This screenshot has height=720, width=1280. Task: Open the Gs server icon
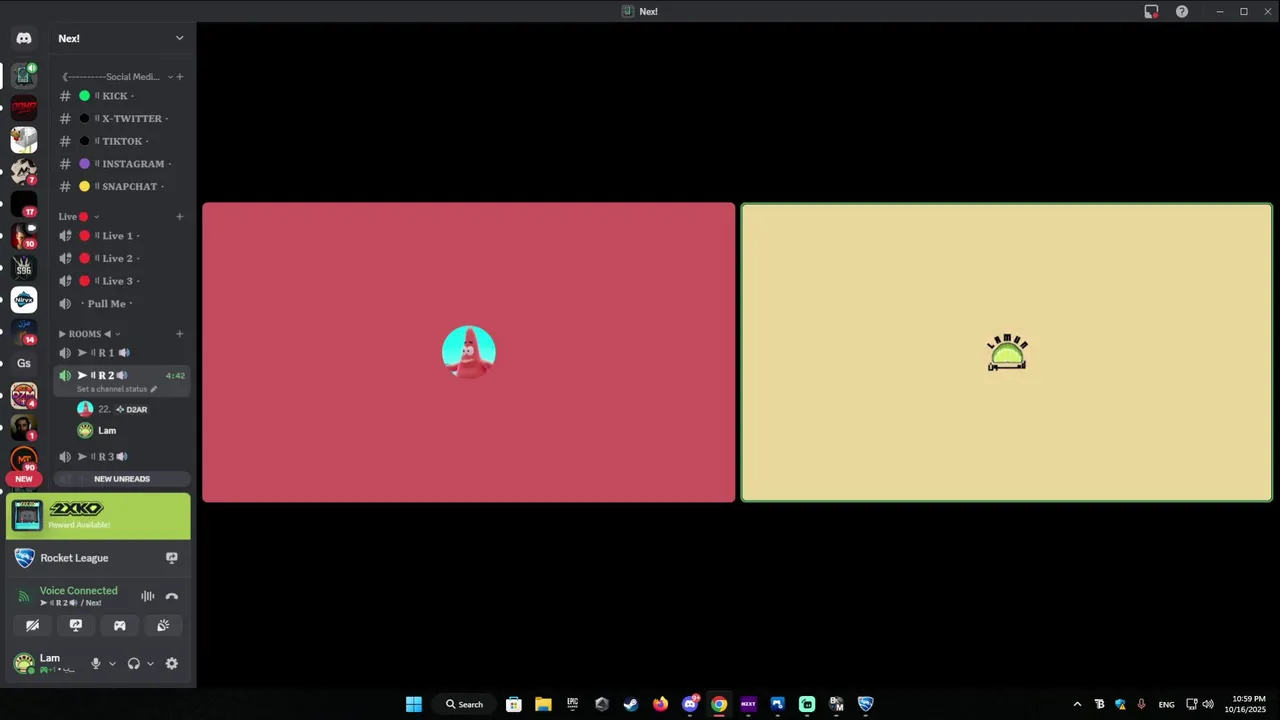(x=24, y=364)
